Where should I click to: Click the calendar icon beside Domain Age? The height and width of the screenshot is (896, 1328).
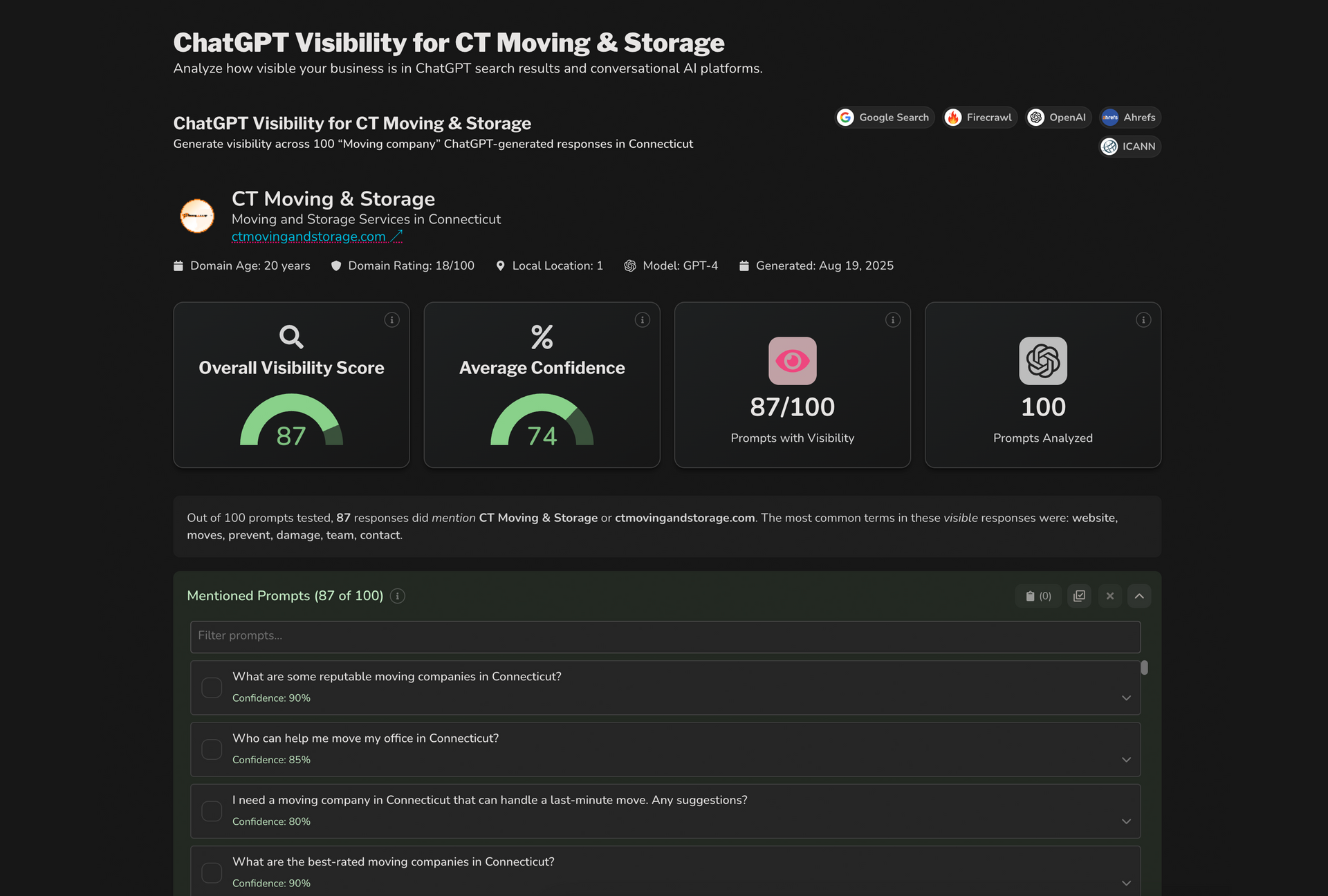coord(178,265)
